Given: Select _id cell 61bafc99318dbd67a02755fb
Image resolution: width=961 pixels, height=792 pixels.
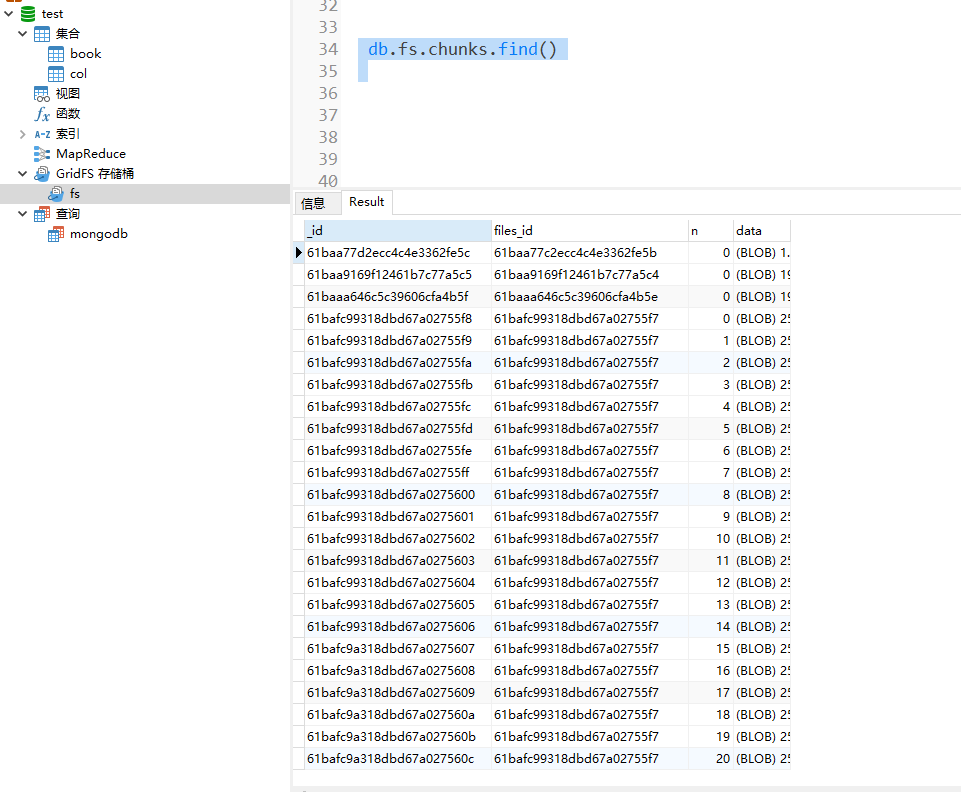Looking at the screenshot, I should [398, 385].
